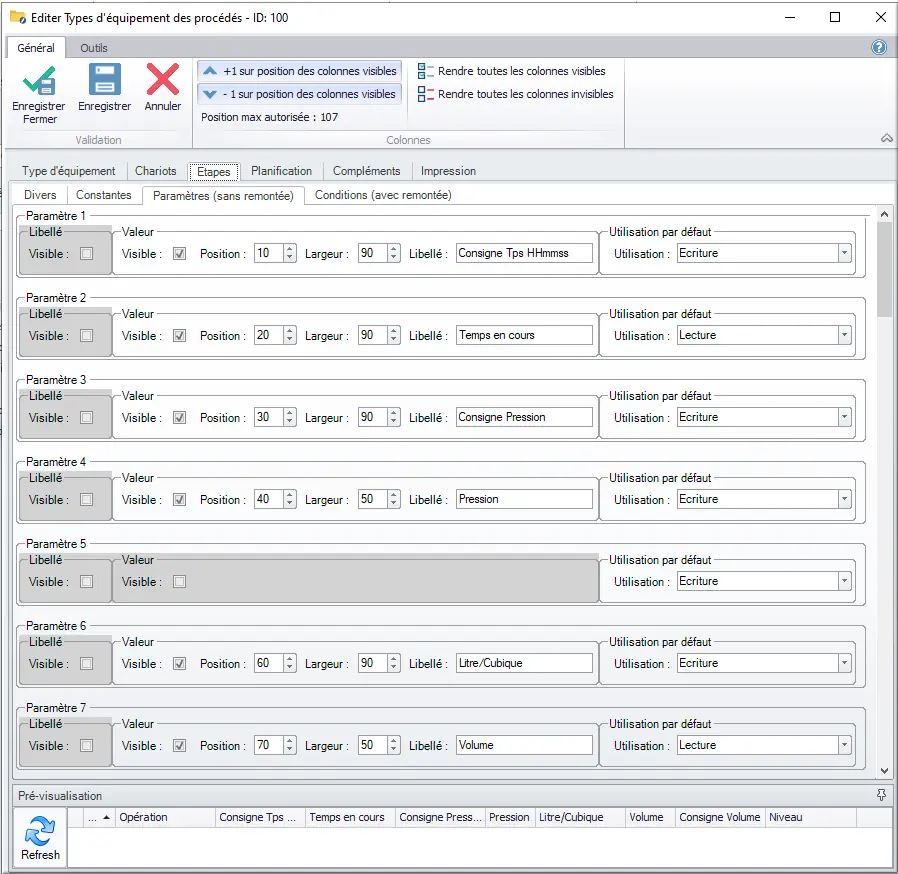This screenshot has width=898, height=874.
Task: Click Paramètre 7 Volume label field
Action: click(x=524, y=745)
